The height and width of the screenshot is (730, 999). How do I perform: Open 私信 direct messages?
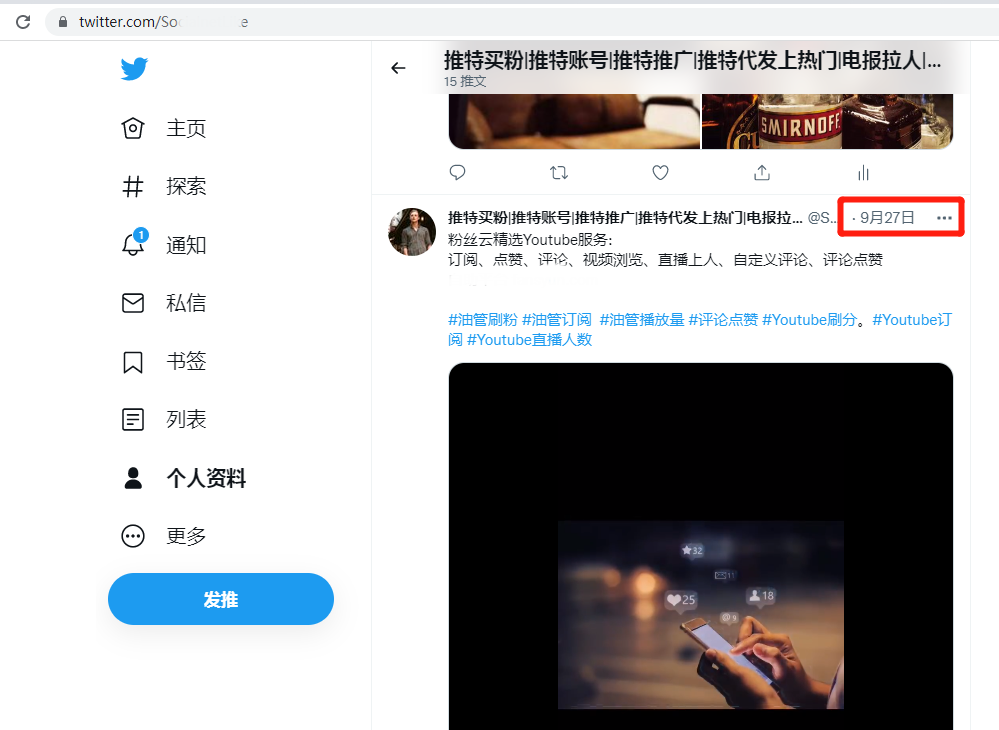coord(164,303)
